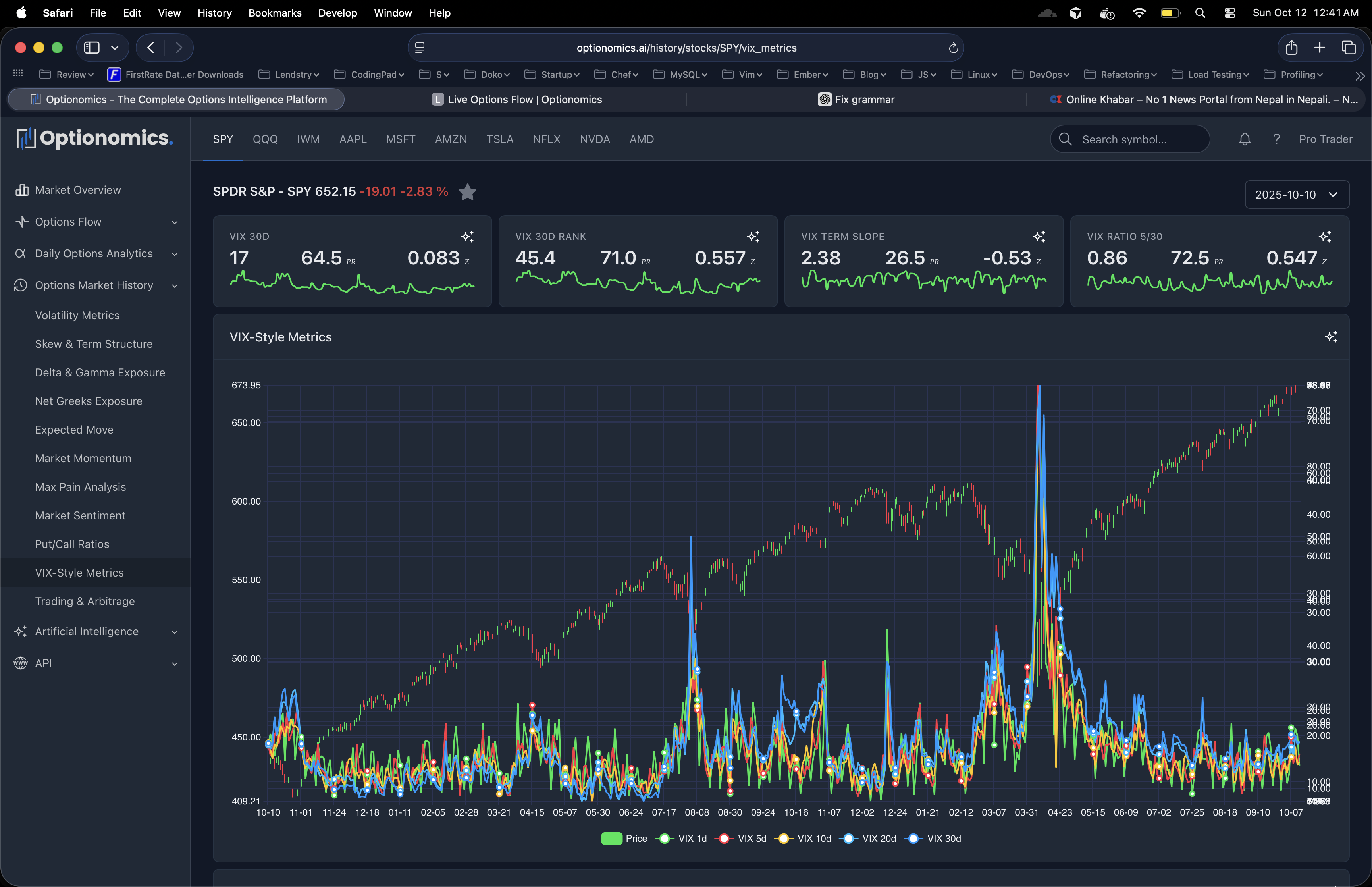Click the API globe icon in sidebar

20,663
